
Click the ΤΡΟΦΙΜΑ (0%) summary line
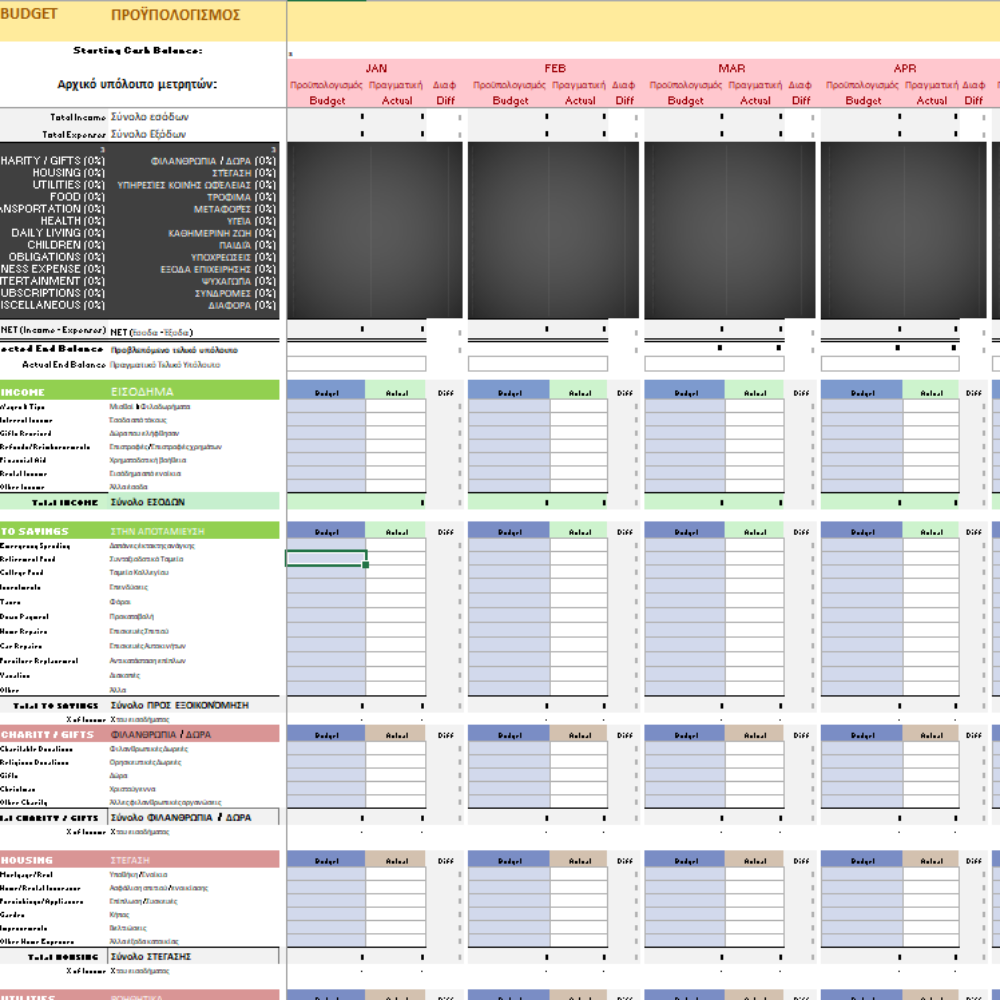coord(241,197)
